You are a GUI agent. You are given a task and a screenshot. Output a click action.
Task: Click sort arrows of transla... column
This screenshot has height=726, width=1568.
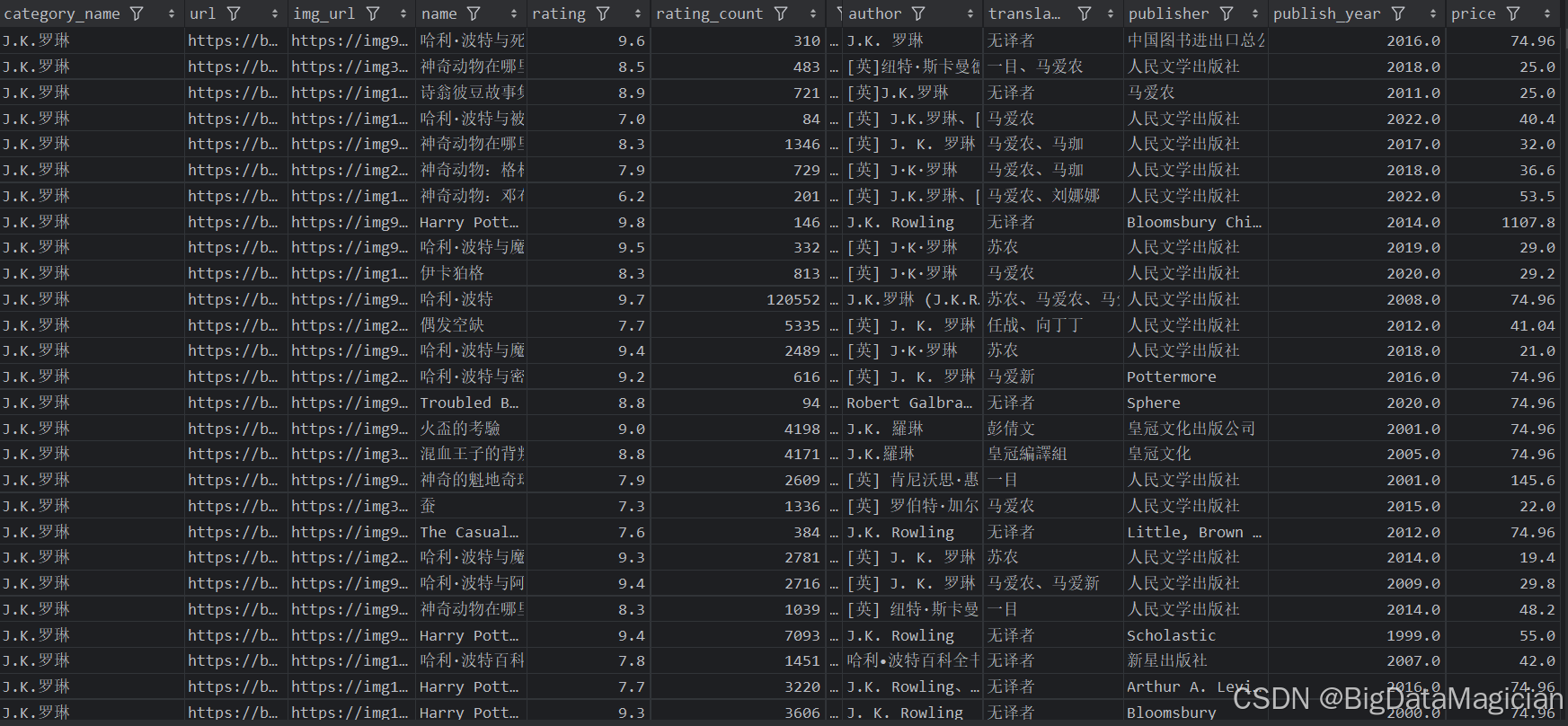[1111, 13]
